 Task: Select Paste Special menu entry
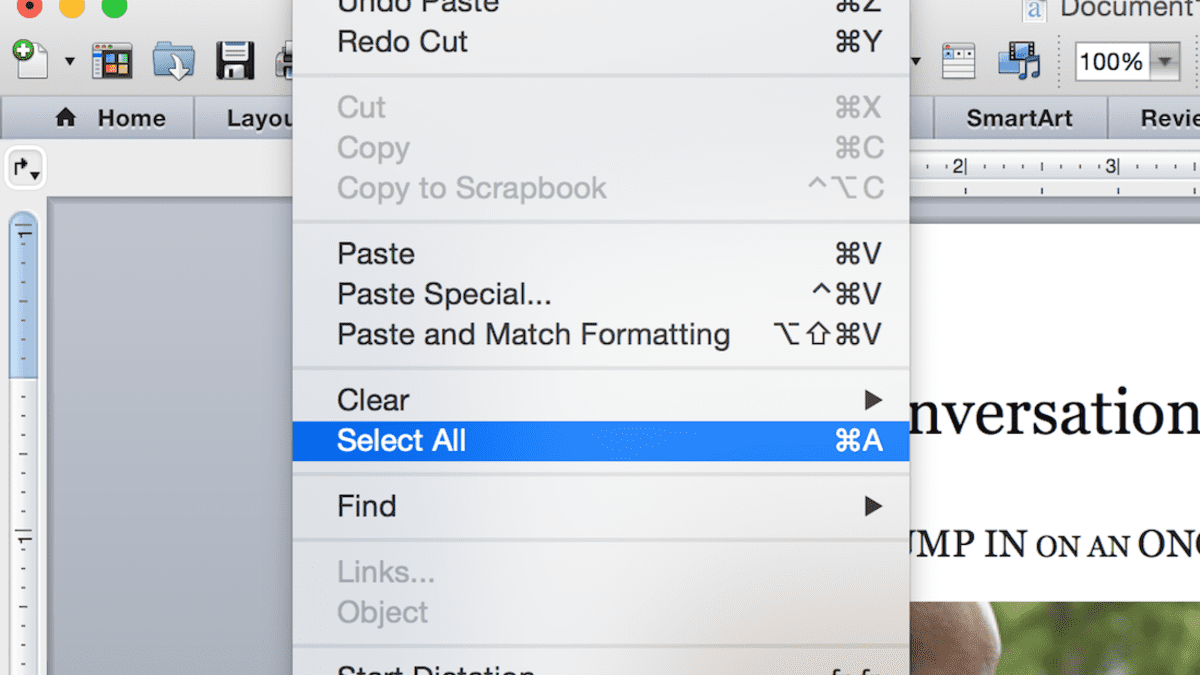point(600,294)
